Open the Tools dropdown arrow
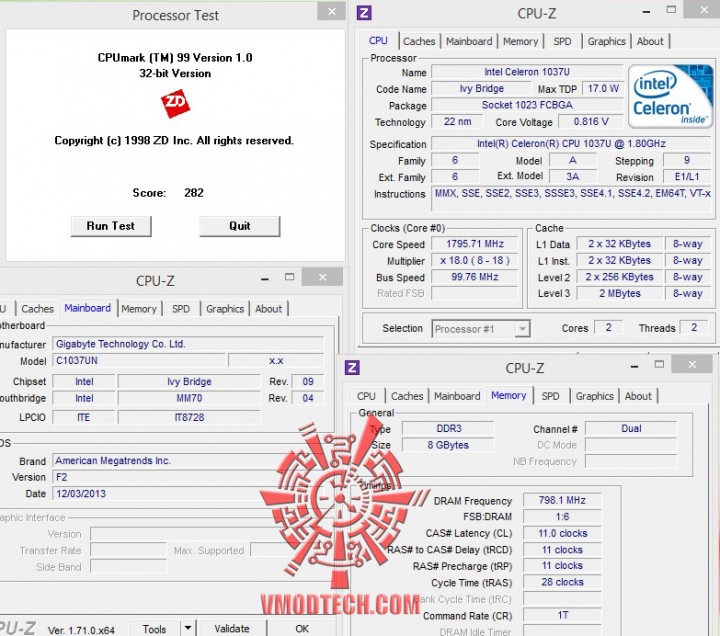 coord(188,628)
